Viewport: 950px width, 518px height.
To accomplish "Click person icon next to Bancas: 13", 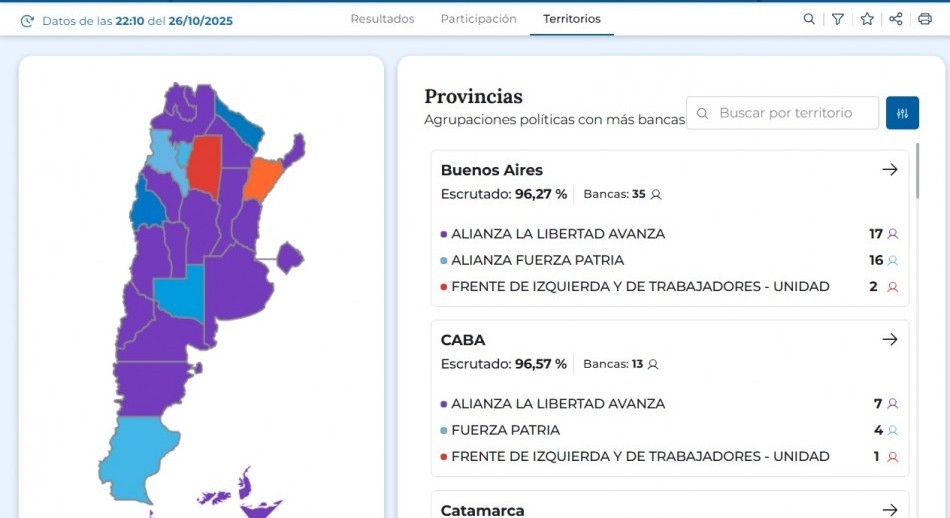I will tap(653, 364).
